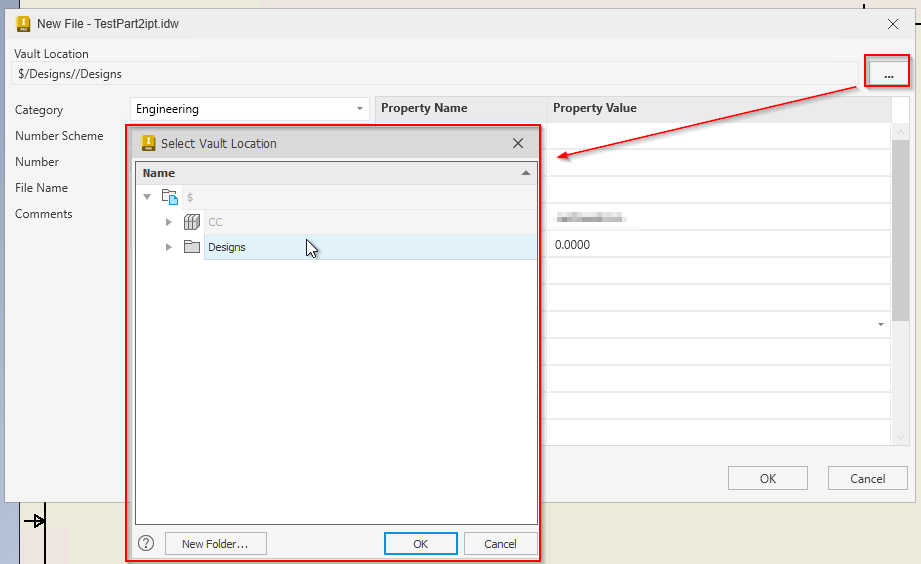
Task: Click the Property Value column header
Action: coord(719,109)
